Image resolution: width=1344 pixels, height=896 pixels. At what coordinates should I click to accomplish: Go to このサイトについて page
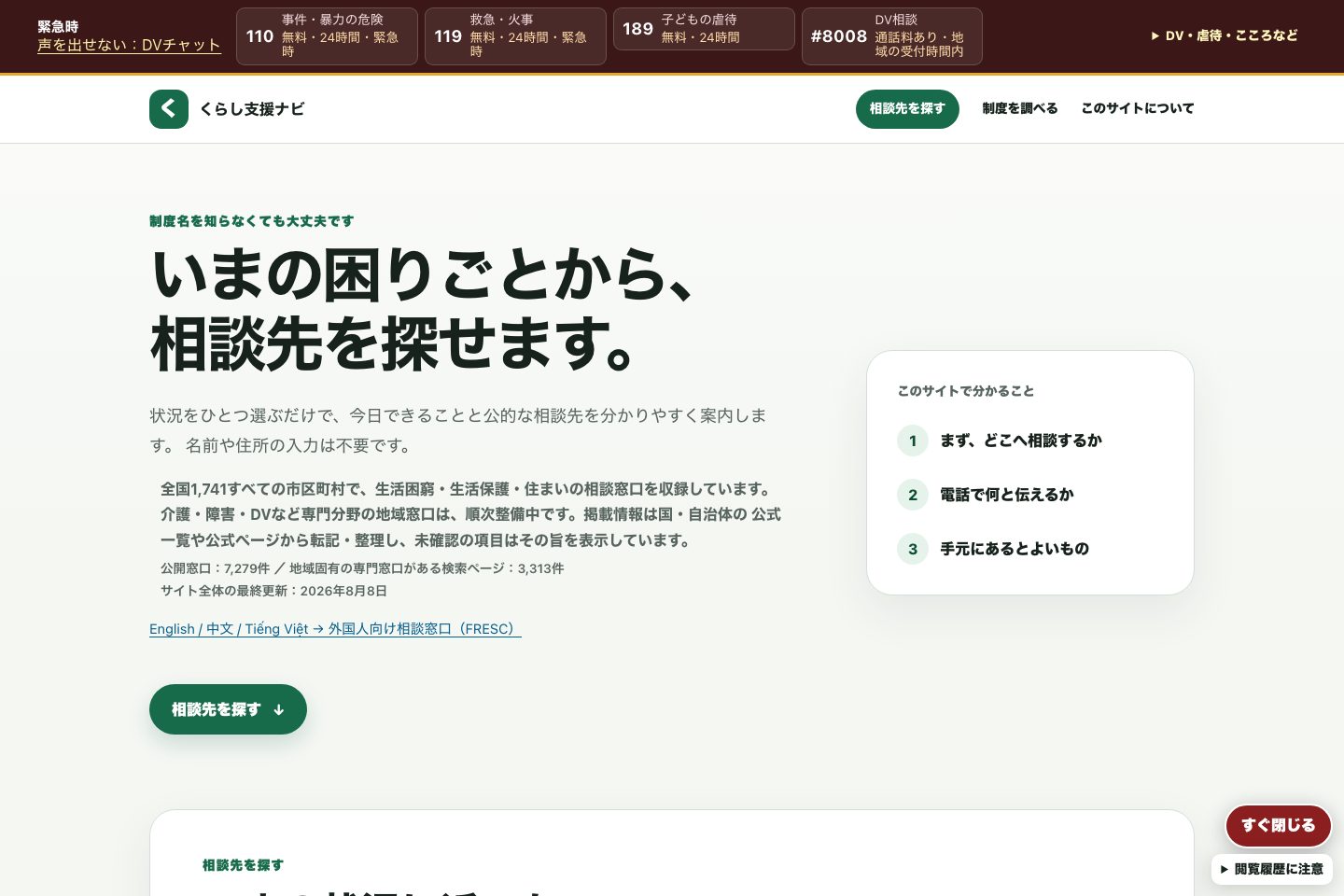pos(1138,108)
